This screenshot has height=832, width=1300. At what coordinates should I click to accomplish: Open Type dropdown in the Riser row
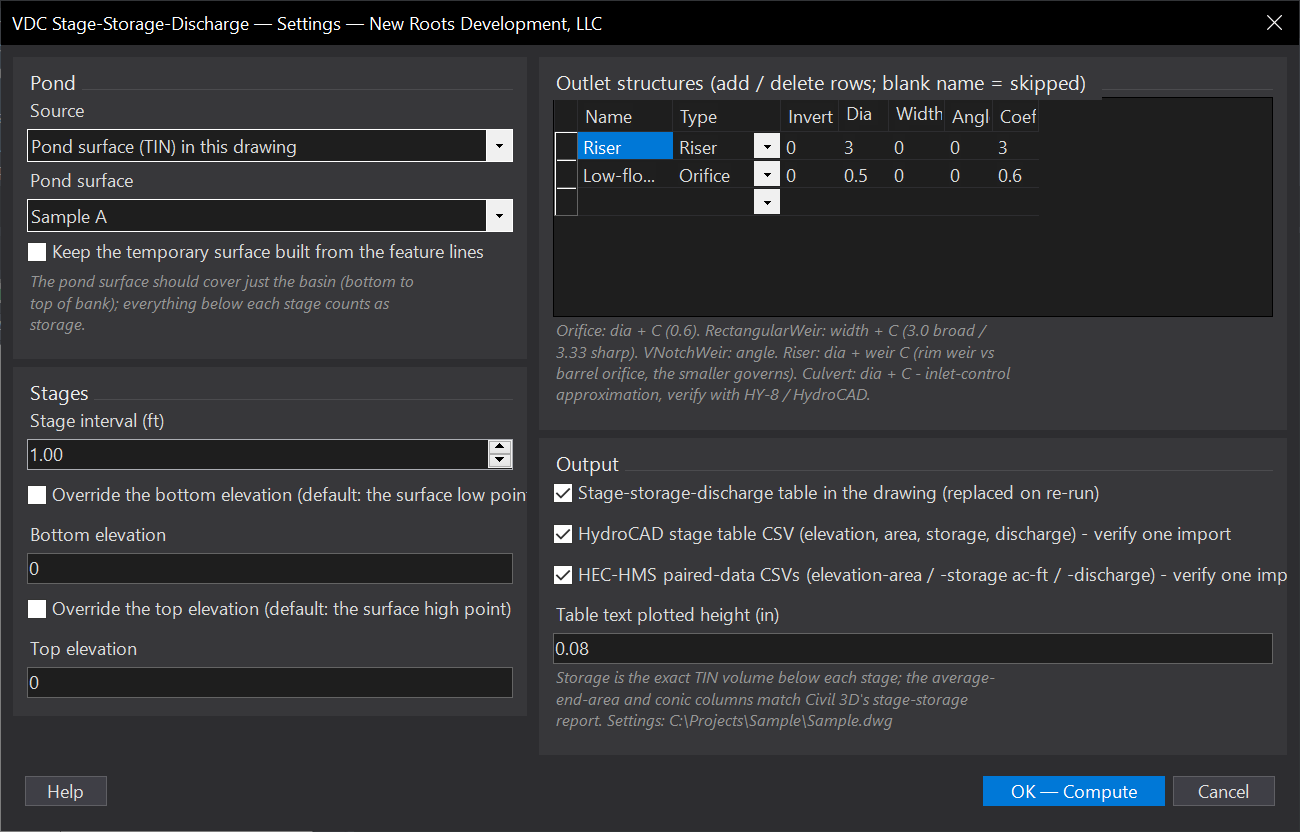[x=766, y=147]
